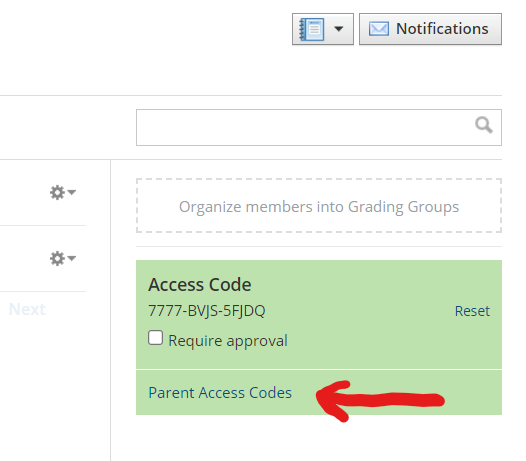Open the upper member gear icon

[x=57, y=193]
